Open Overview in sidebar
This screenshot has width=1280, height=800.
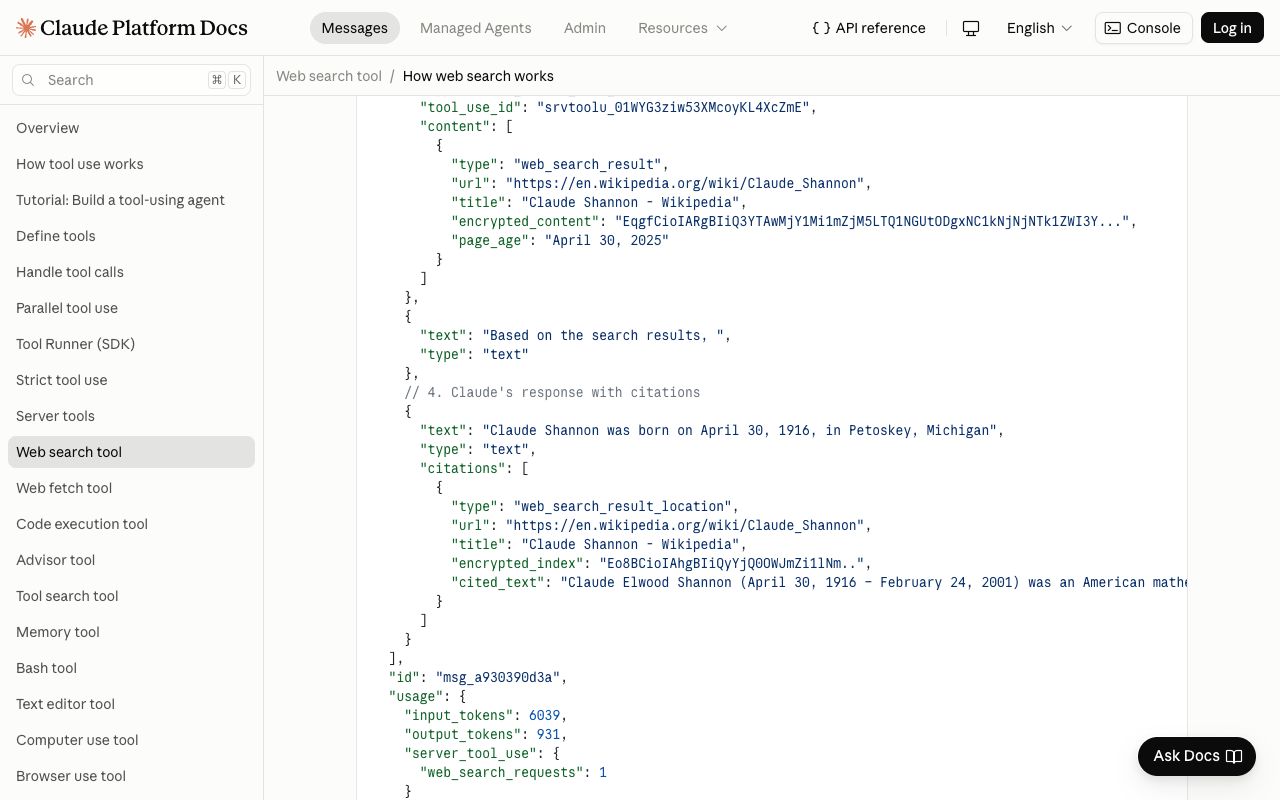(x=131, y=128)
